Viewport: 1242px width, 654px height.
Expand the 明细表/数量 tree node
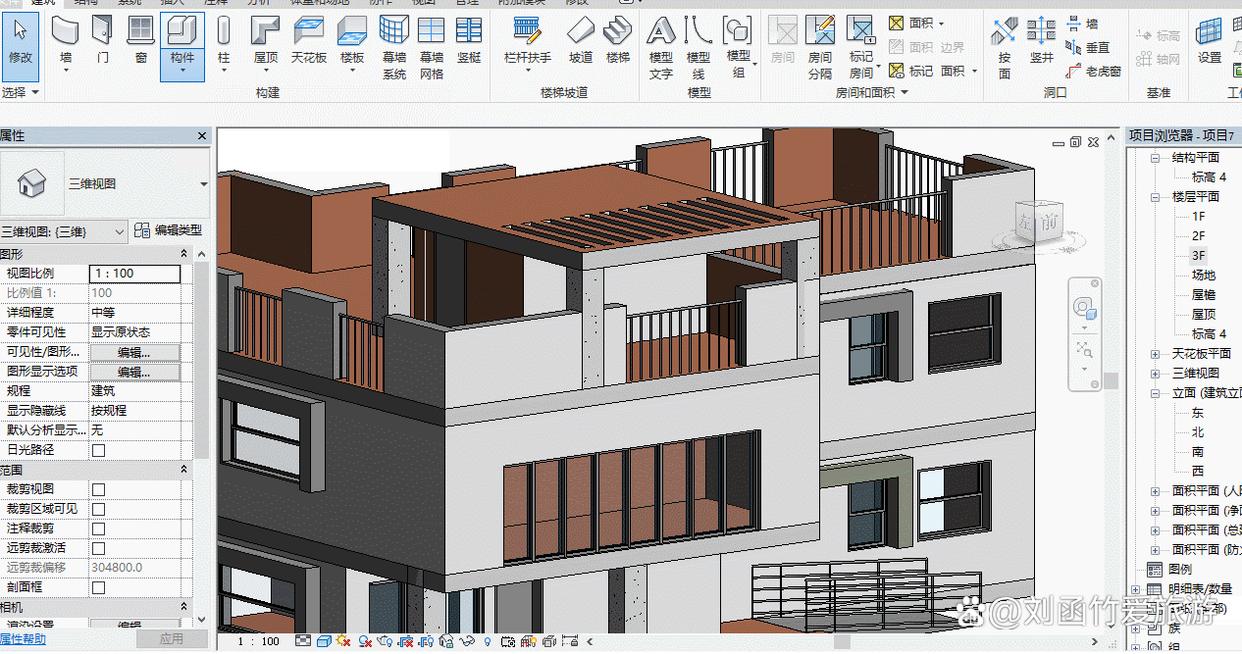1136,589
